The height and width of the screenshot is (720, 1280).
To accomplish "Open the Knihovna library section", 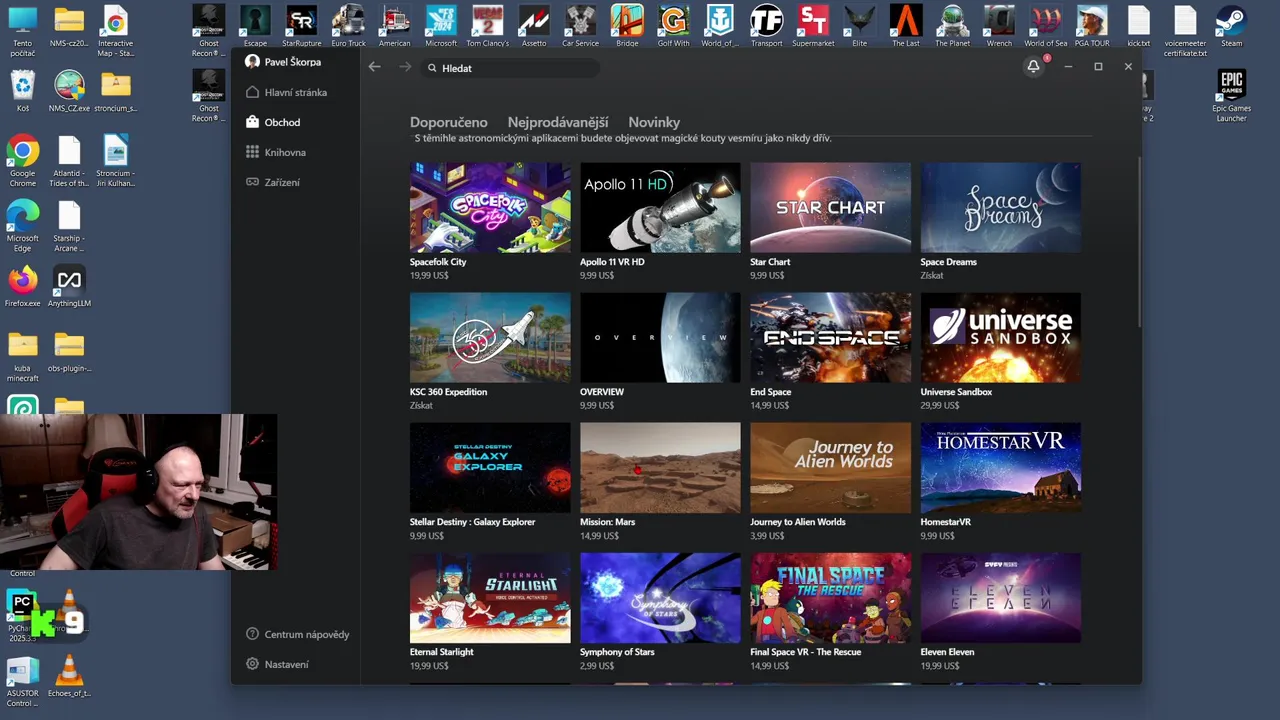I will pos(276,152).
